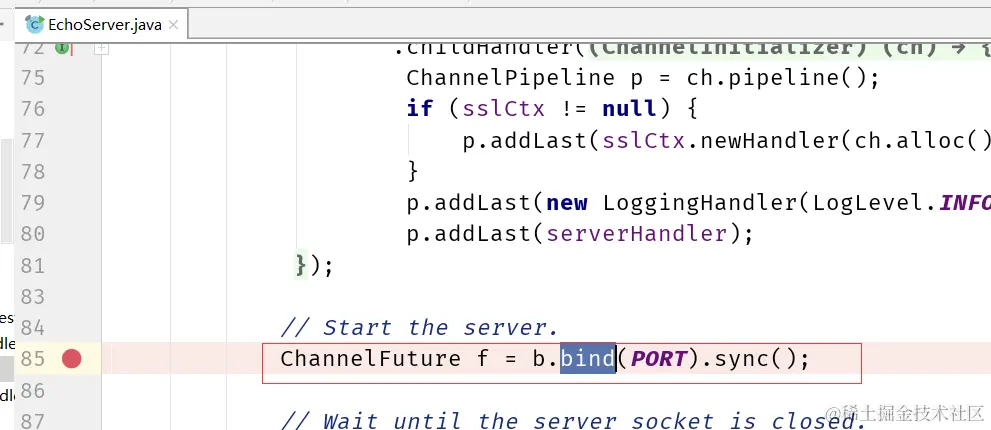Click ChannelFuture type on line 85
The width and height of the screenshot is (991, 430).
370,359
